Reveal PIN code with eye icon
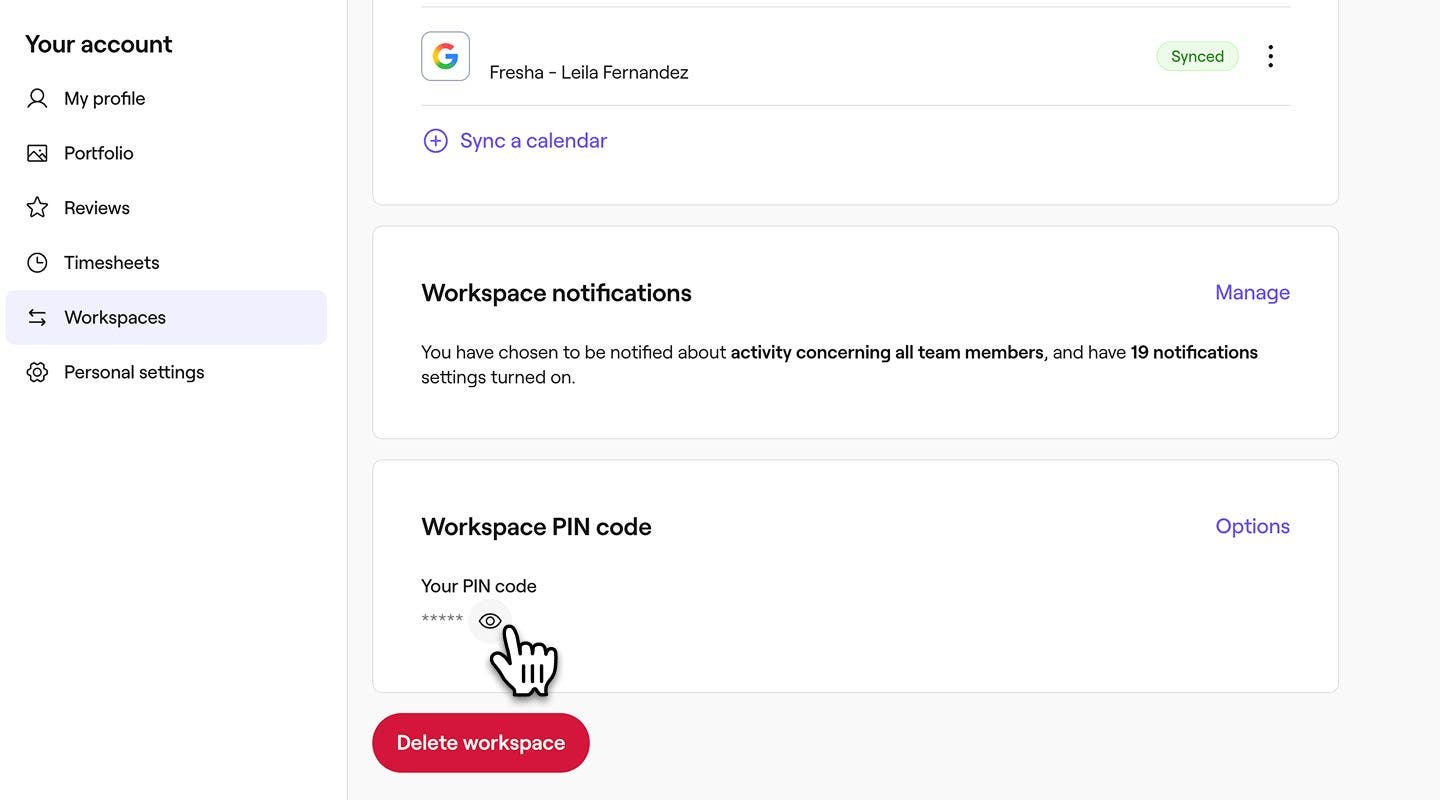Image resolution: width=1440 pixels, height=800 pixels. pyautogui.click(x=490, y=621)
